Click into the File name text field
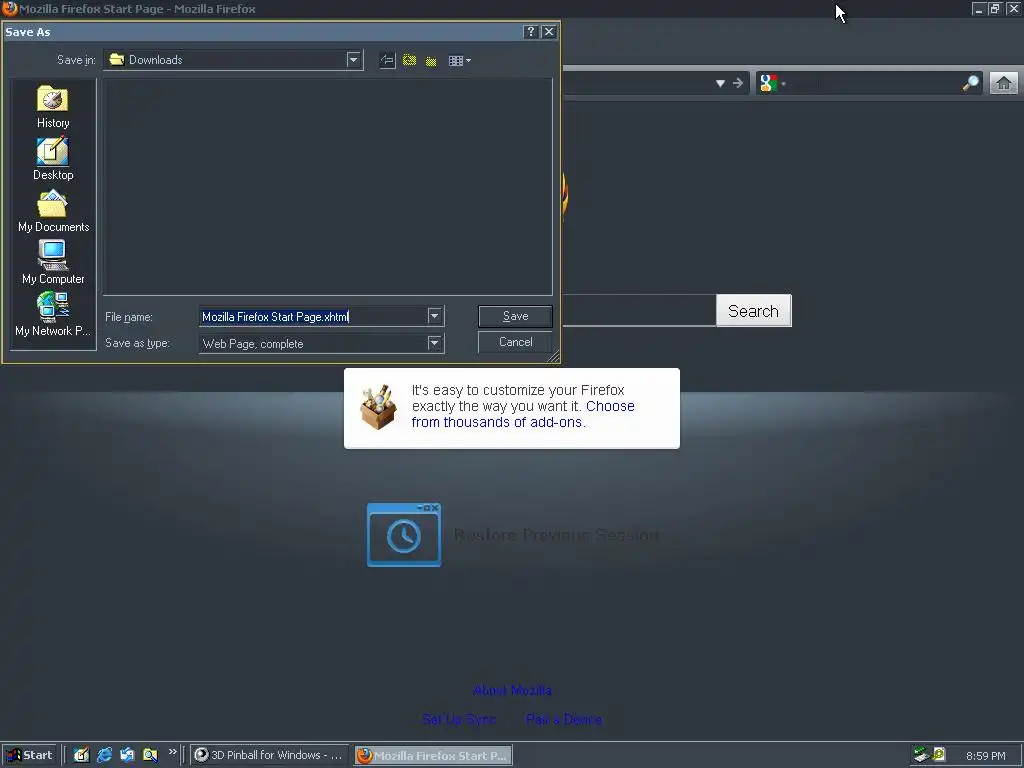The image size is (1024, 768). point(313,317)
